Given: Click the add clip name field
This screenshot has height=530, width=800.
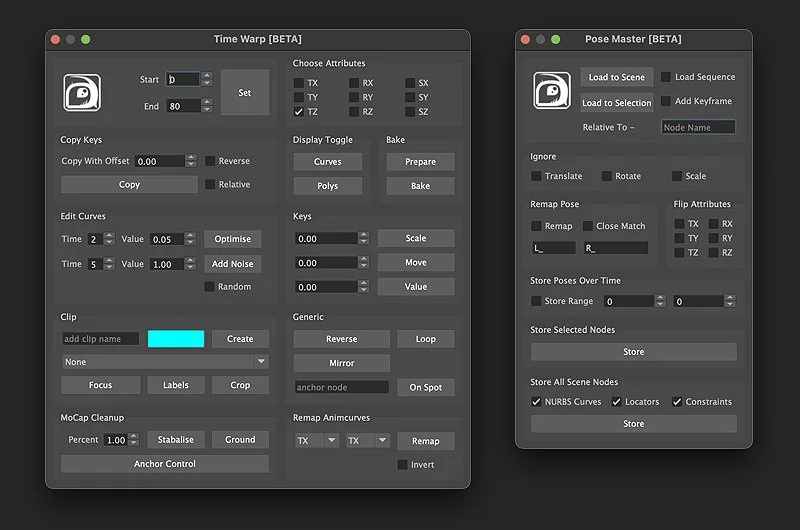Looking at the screenshot, I should pos(101,339).
